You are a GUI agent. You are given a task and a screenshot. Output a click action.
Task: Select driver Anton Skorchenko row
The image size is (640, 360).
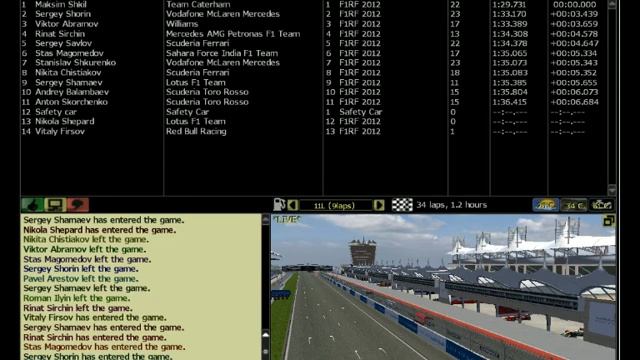(71, 102)
